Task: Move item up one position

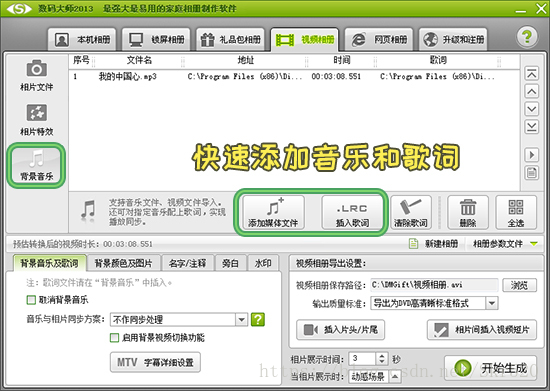Action: pyautogui.click(x=532, y=92)
